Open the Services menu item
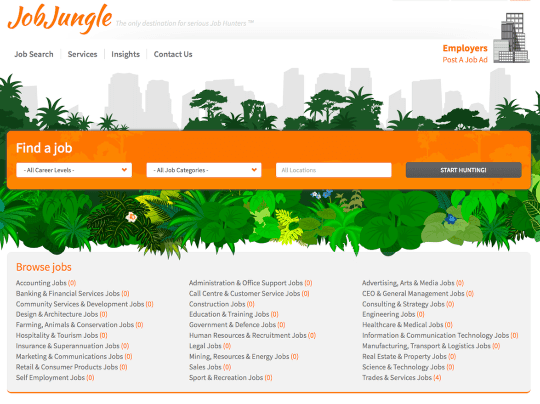 (82, 54)
